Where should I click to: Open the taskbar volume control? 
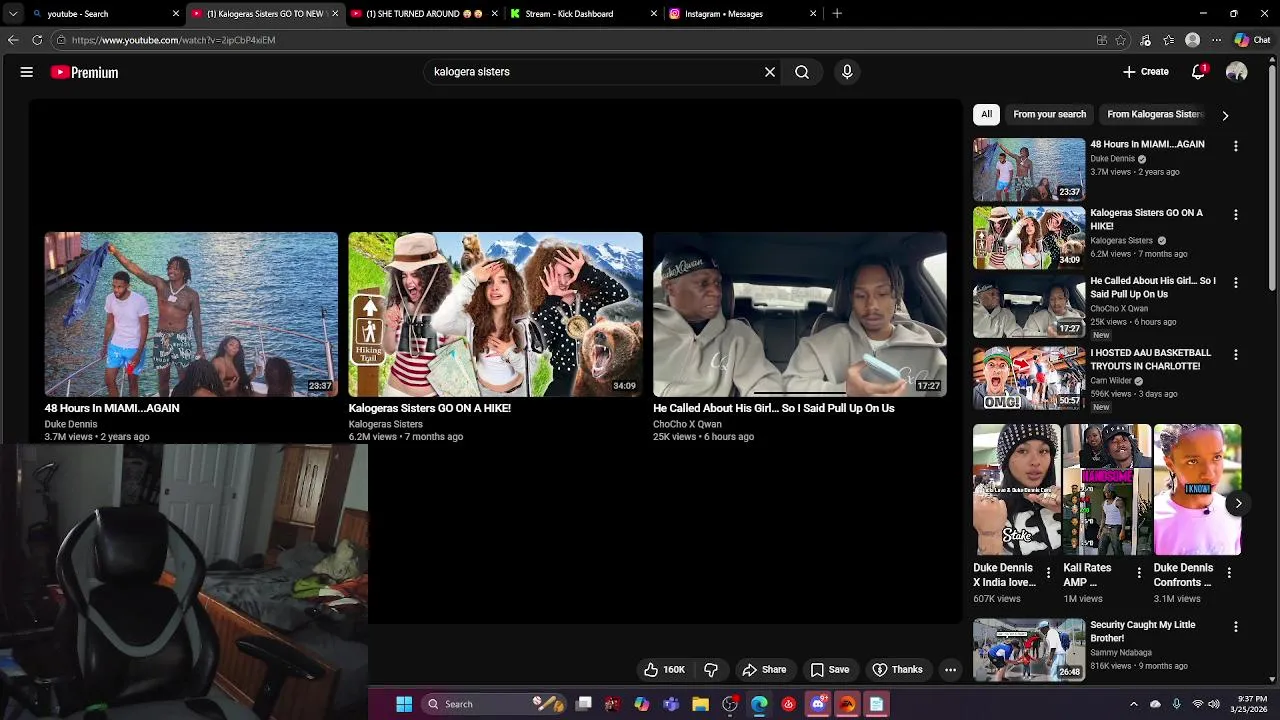tap(1214, 704)
